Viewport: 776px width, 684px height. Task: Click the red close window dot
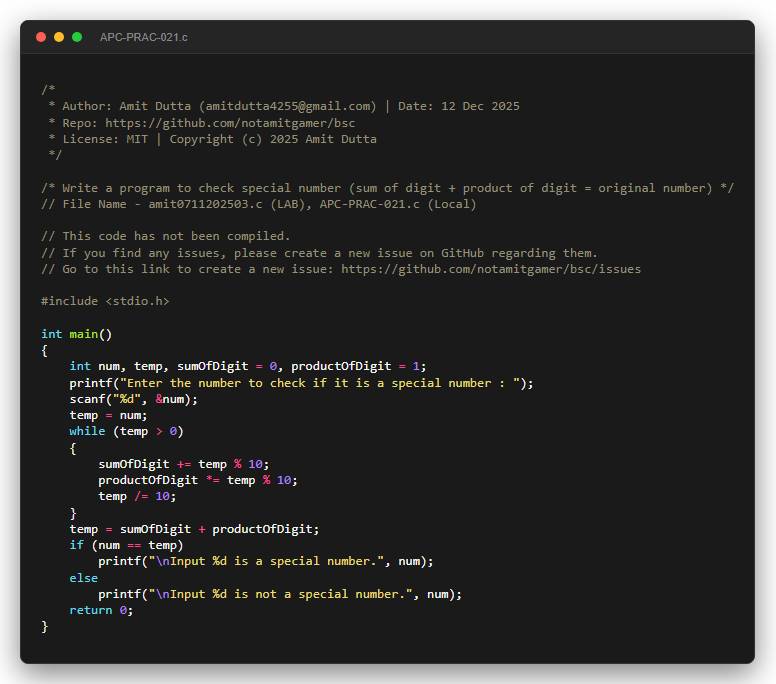coord(41,37)
